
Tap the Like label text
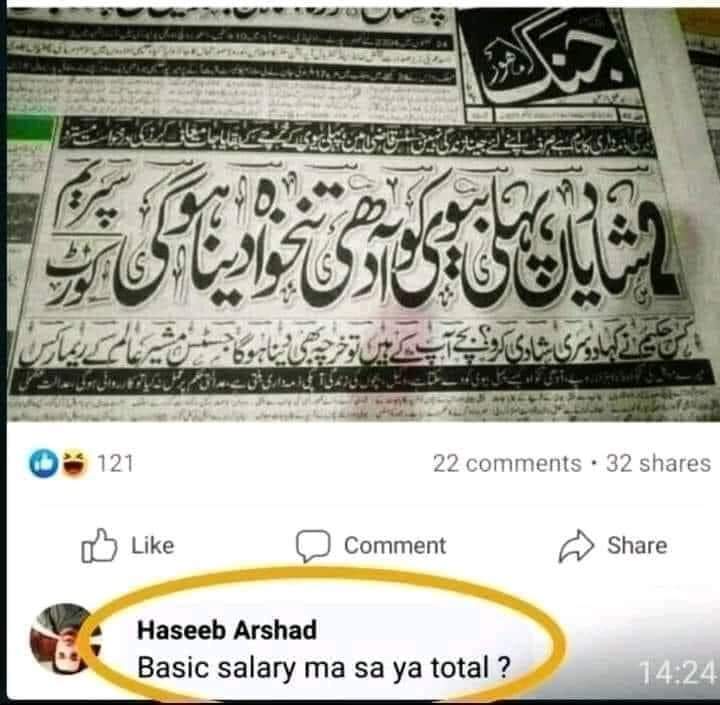tap(152, 546)
